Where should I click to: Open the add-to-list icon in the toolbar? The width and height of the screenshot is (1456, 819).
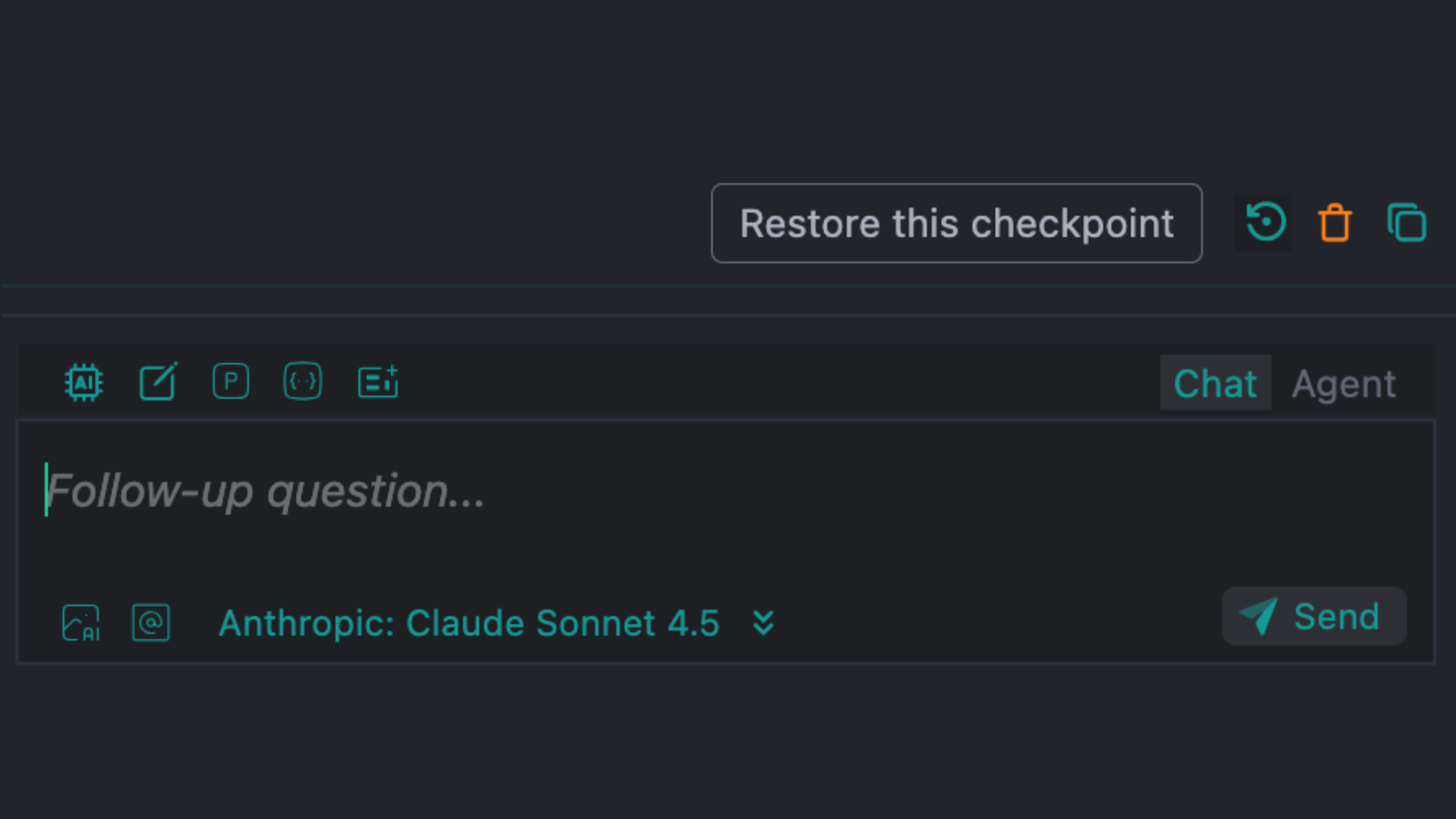(377, 381)
